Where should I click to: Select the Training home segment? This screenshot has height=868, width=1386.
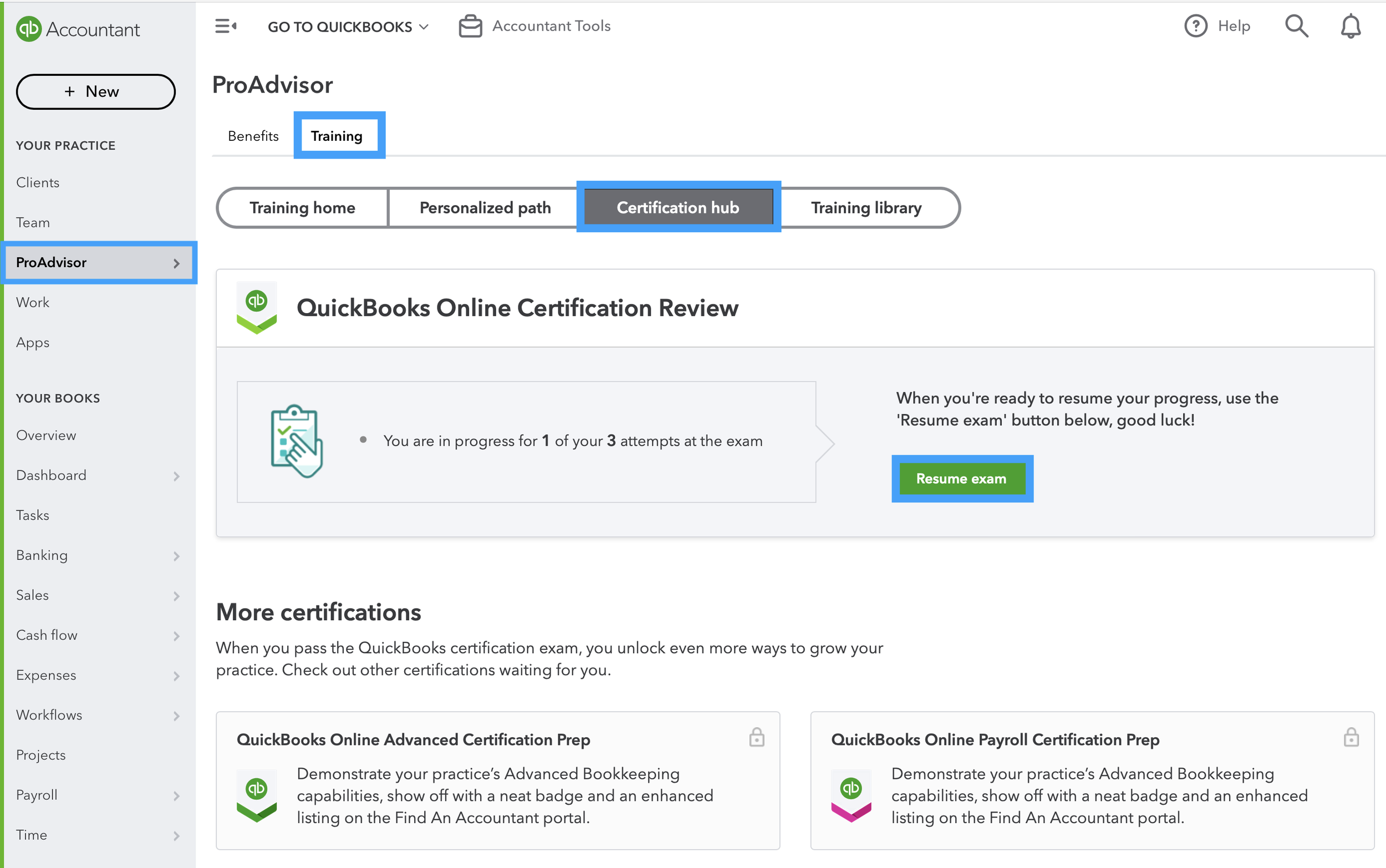(x=302, y=207)
